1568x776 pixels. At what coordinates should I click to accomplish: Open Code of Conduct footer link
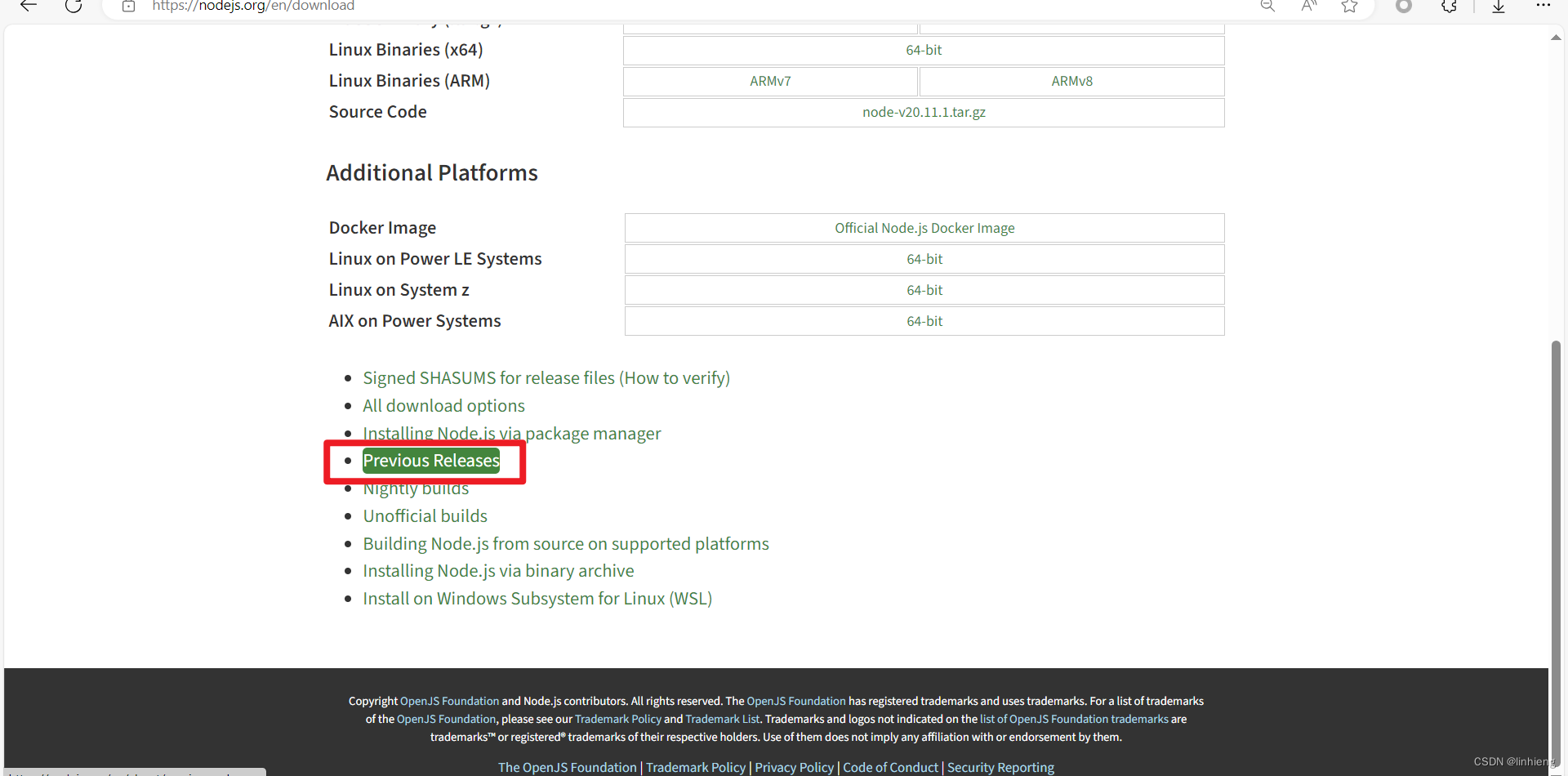click(890, 767)
